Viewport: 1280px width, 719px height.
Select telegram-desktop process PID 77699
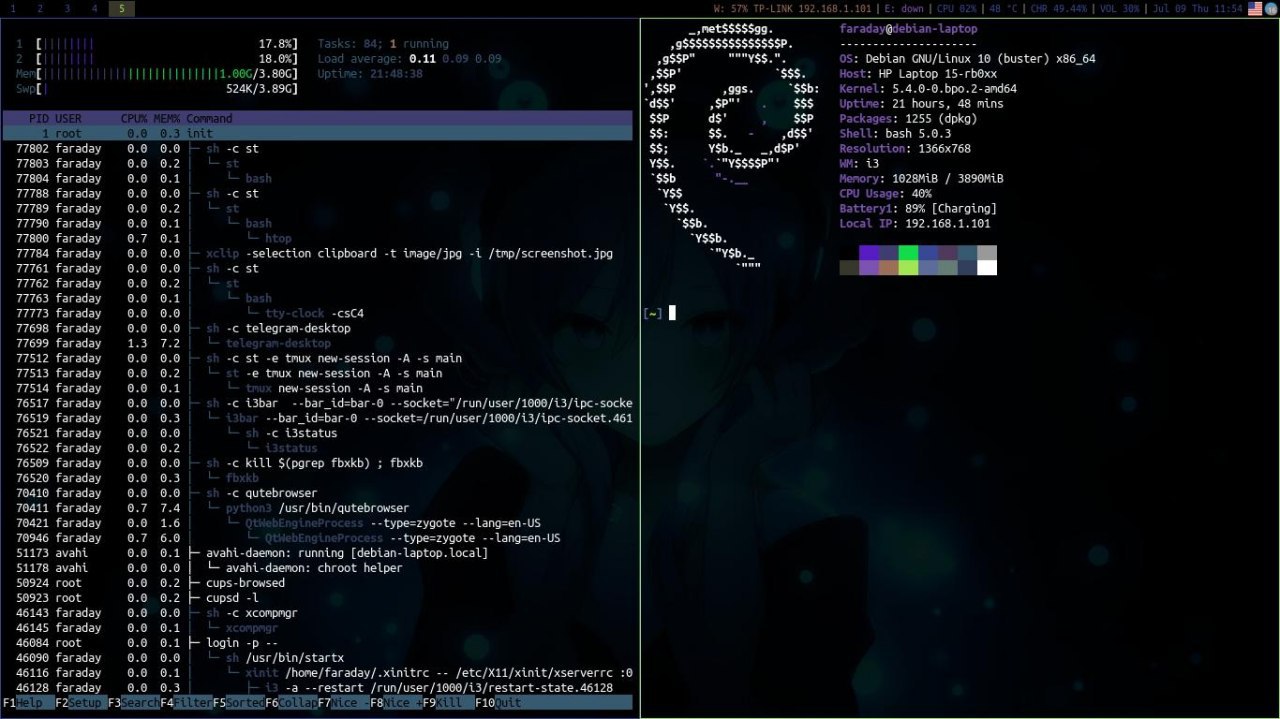318,343
